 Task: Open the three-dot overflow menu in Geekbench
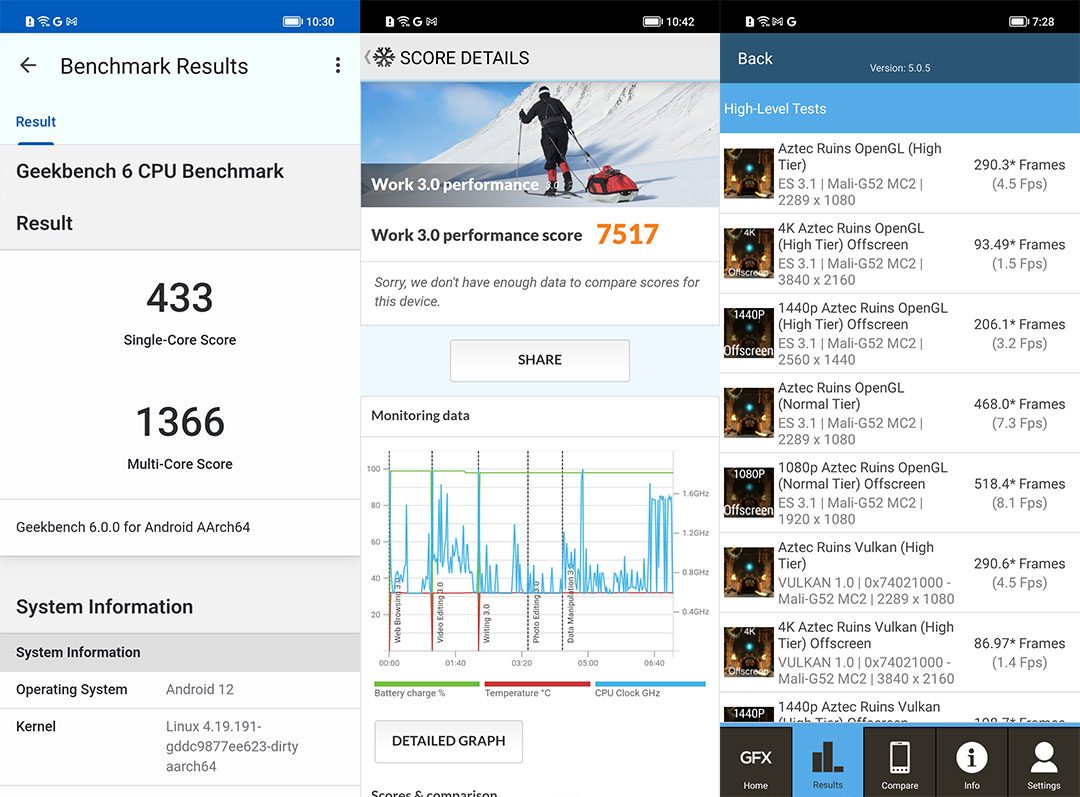(338, 65)
